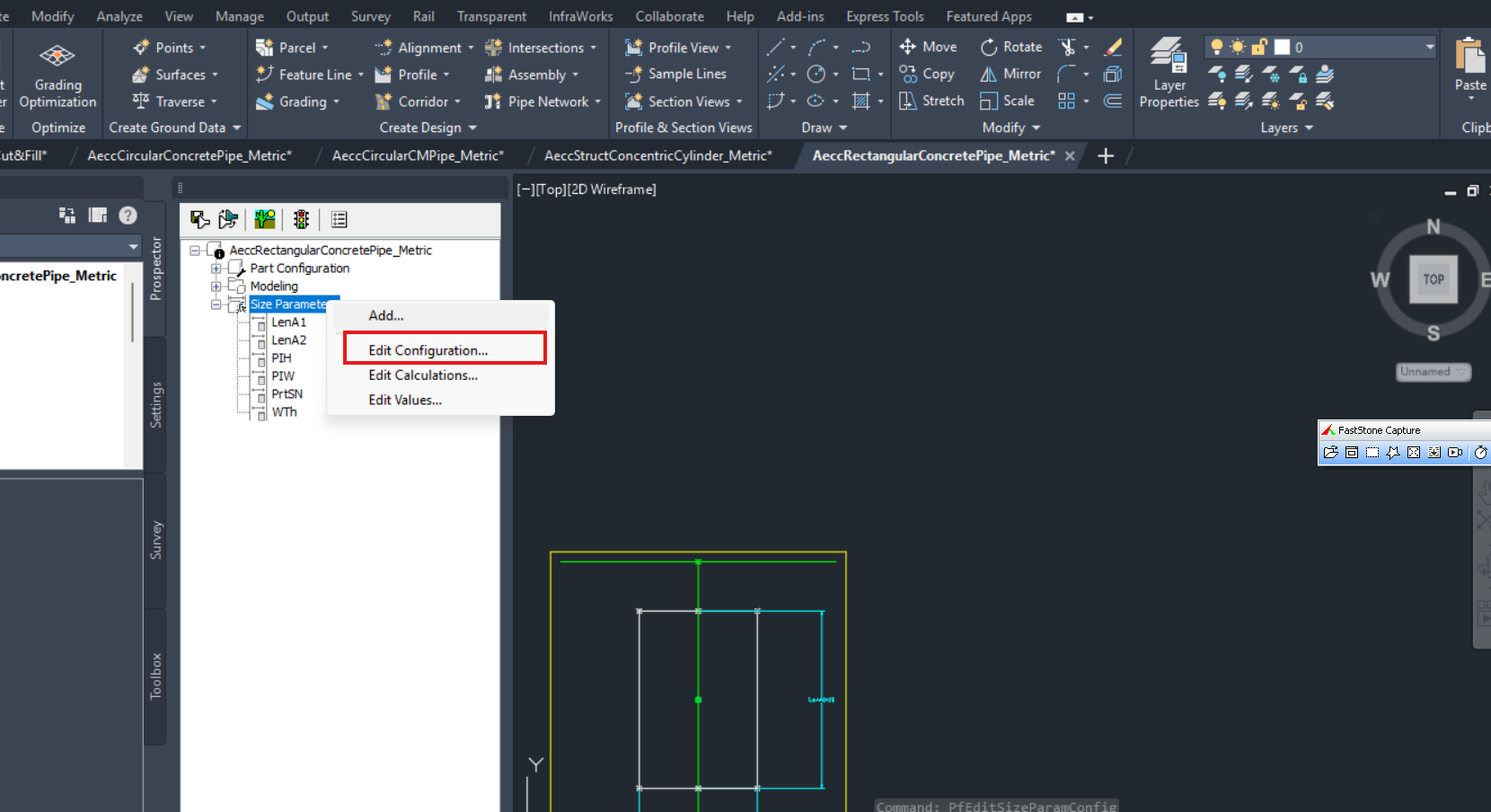Click the Profile & Section Views panel title

click(x=684, y=128)
